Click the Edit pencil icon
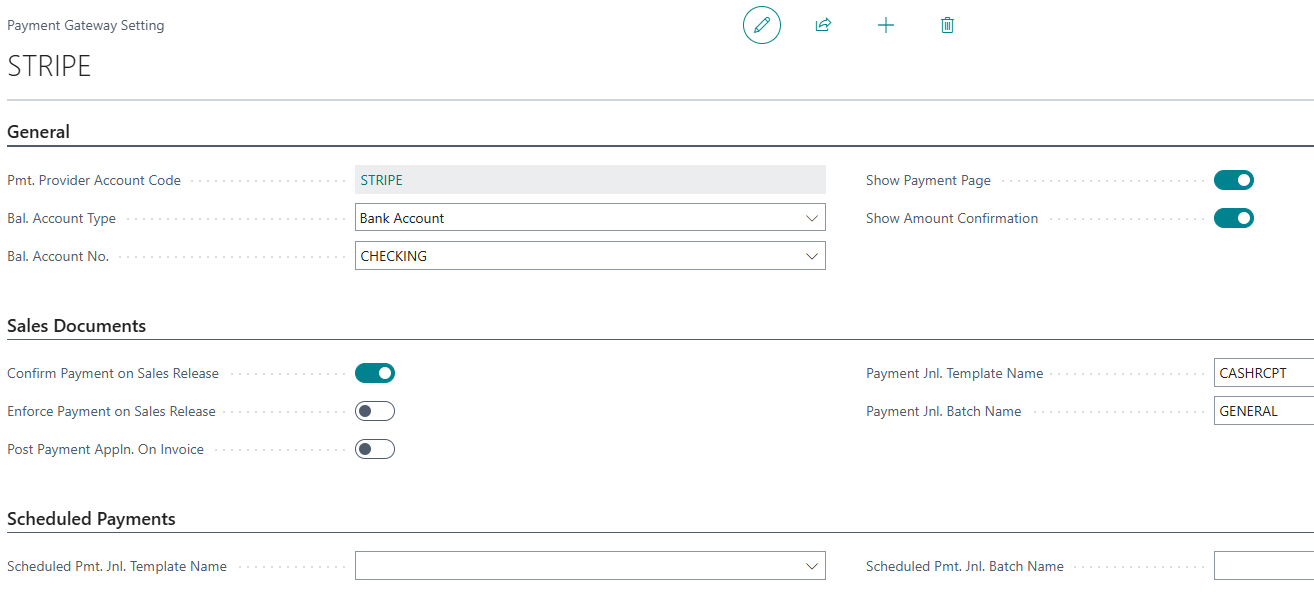The image size is (1314, 603). click(x=761, y=25)
